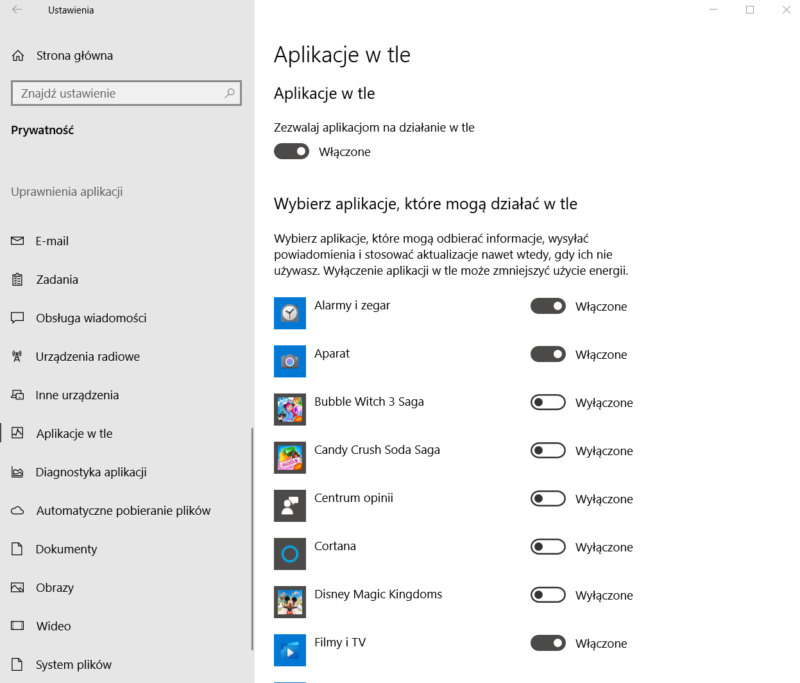
Task: Click the magnifier icon in search box
Action: click(230, 93)
